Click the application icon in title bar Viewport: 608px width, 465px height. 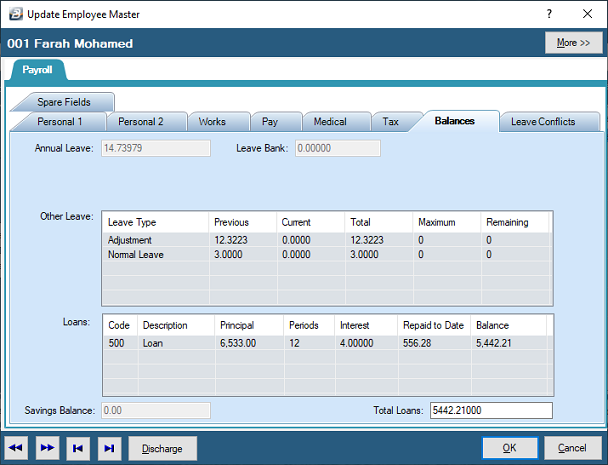pyautogui.click(x=16, y=14)
